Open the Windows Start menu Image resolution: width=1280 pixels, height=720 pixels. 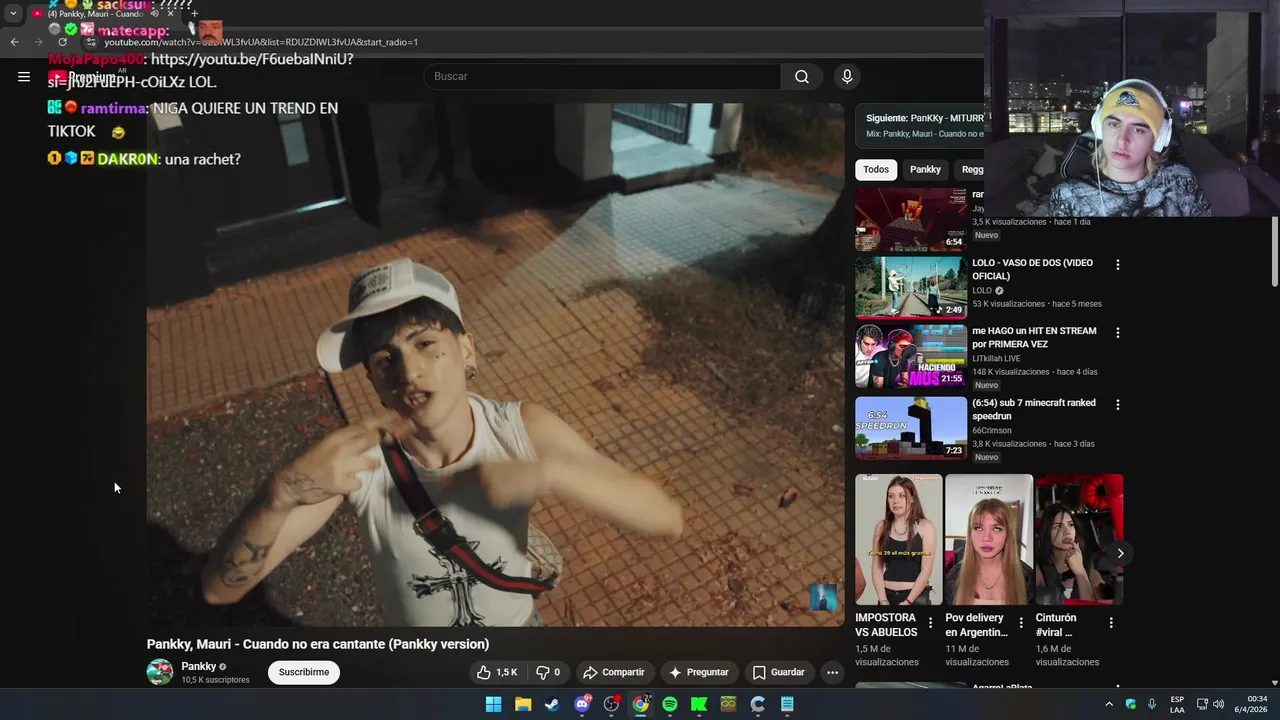(x=493, y=704)
